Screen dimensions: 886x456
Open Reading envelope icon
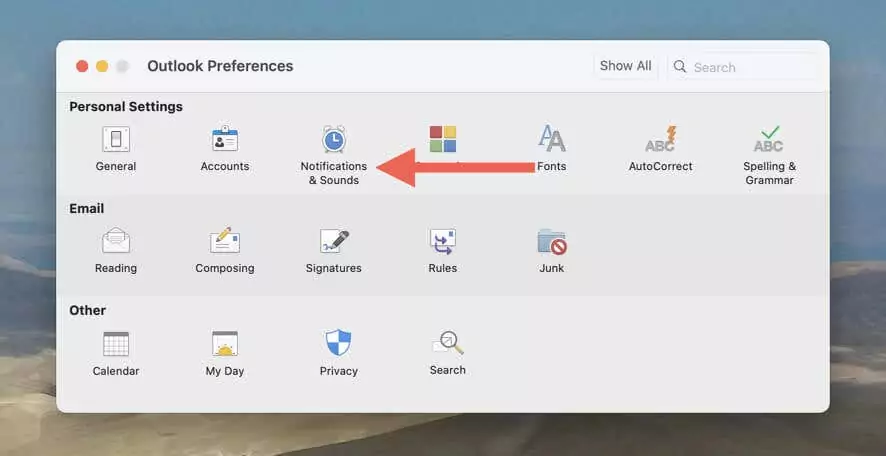(x=116, y=241)
